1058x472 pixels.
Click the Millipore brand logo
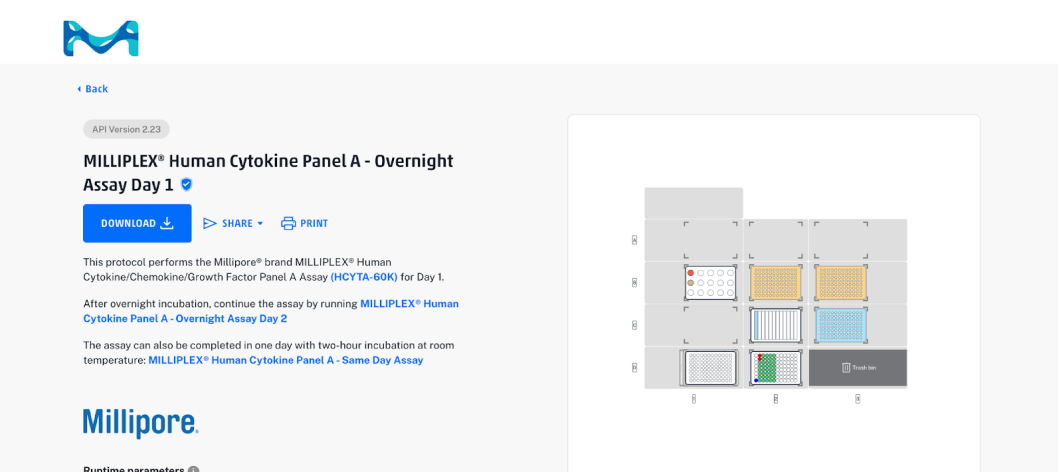pyautogui.click(x=140, y=423)
